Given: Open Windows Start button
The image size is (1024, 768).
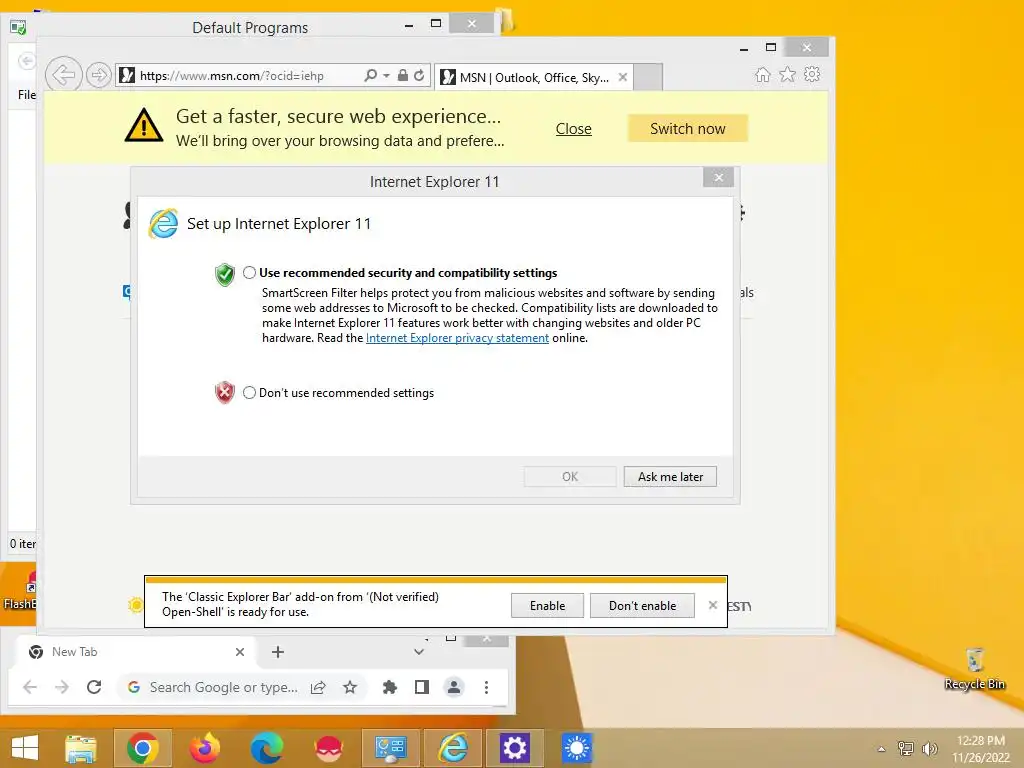Looking at the screenshot, I should click(x=25, y=748).
